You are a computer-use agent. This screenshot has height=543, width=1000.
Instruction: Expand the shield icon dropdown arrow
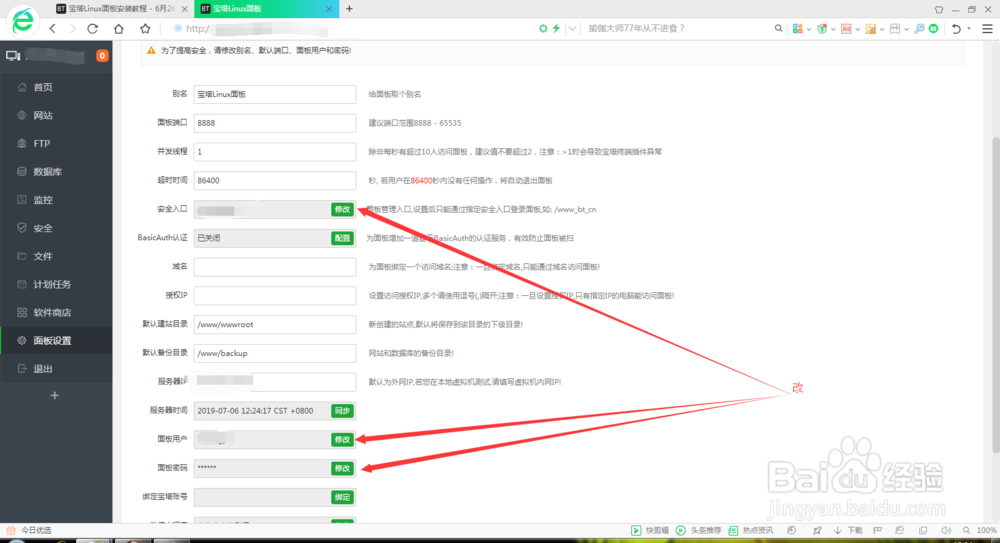coord(833,29)
